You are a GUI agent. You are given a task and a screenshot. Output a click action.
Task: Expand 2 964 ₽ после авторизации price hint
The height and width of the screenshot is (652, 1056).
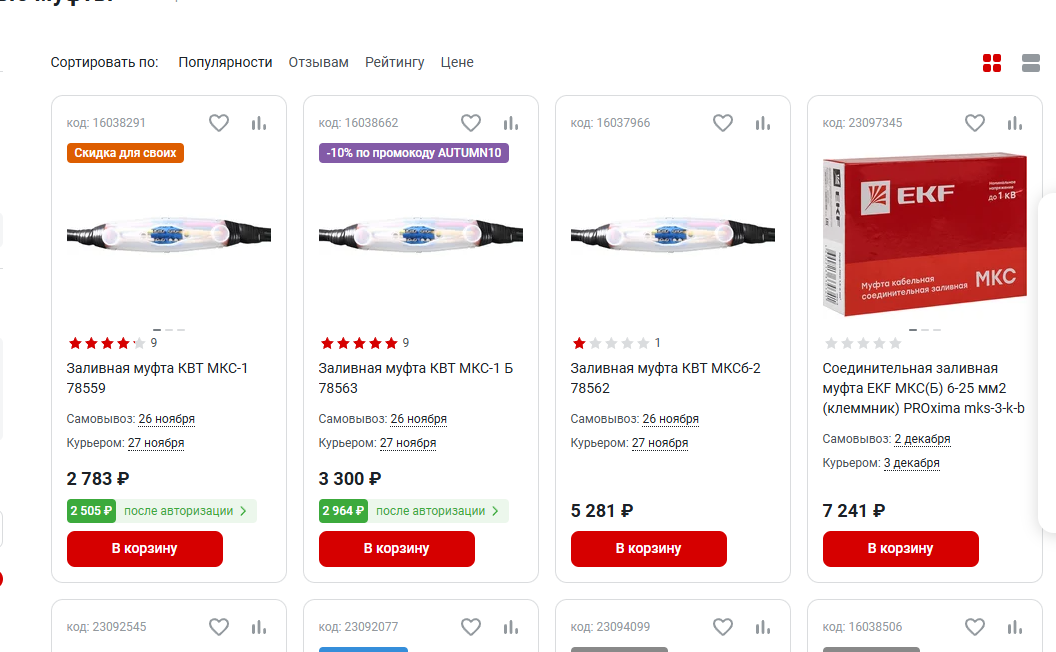tap(414, 511)
